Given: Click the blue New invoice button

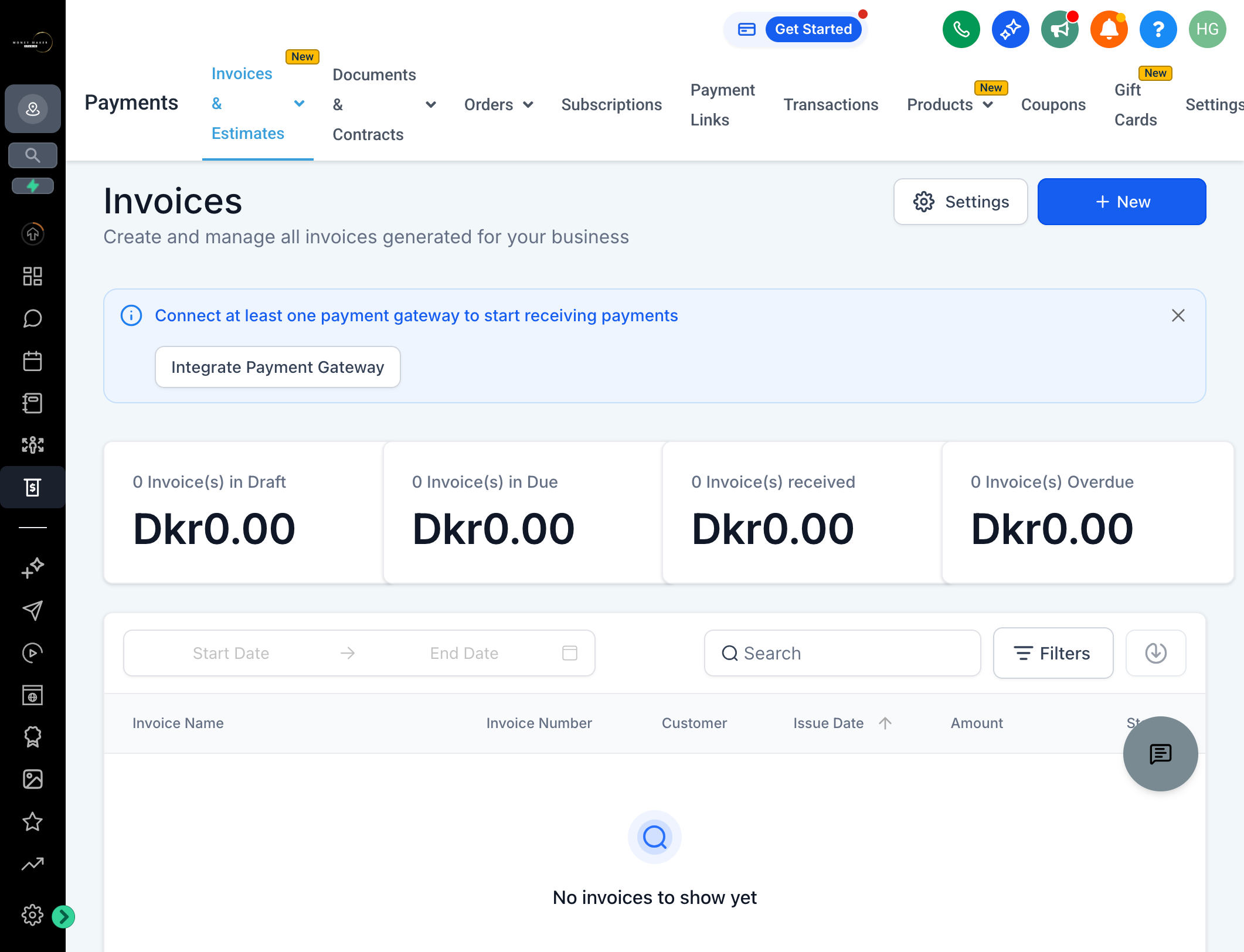Looking at the screenshot, I should pos(1121,202).
